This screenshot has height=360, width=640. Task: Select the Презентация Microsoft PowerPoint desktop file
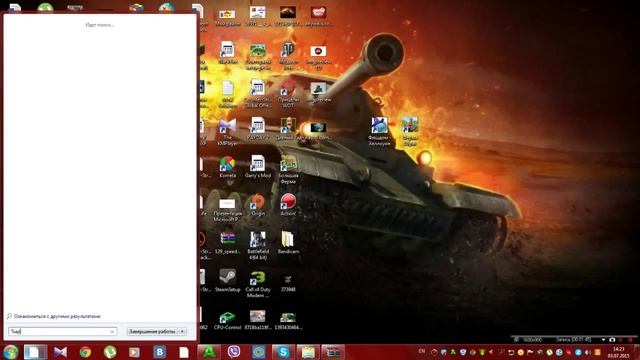click(x=227, y=210)
